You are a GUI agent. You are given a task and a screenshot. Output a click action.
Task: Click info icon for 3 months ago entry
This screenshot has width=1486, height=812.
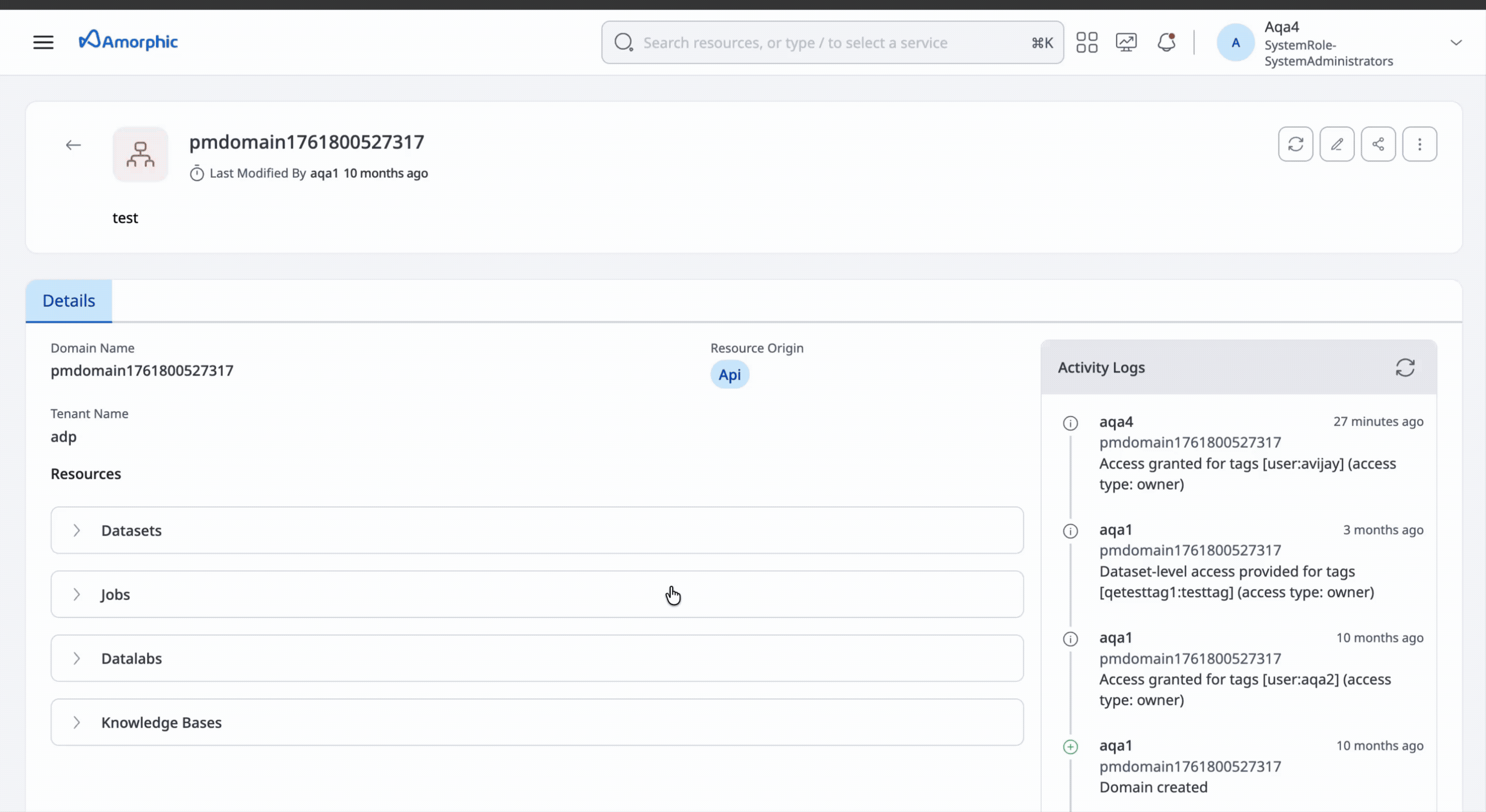point(1071,531)
